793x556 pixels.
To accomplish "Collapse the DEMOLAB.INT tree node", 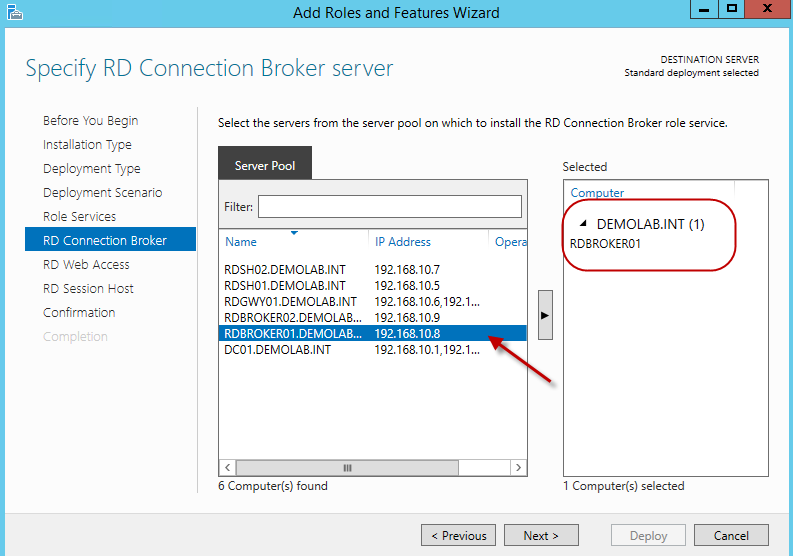I will click(x=584, y=225).
